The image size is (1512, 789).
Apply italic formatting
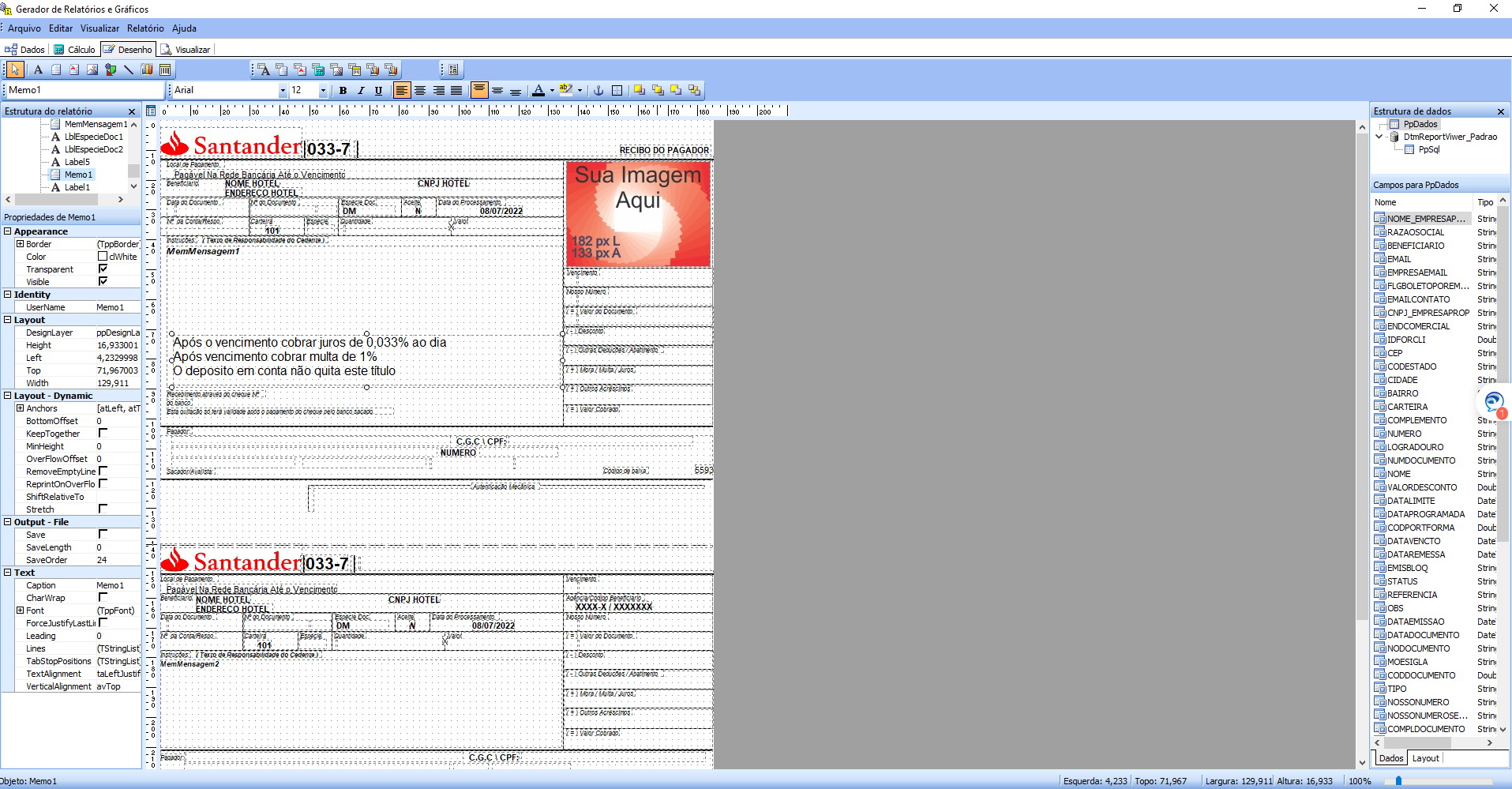(x=361, y=90)
